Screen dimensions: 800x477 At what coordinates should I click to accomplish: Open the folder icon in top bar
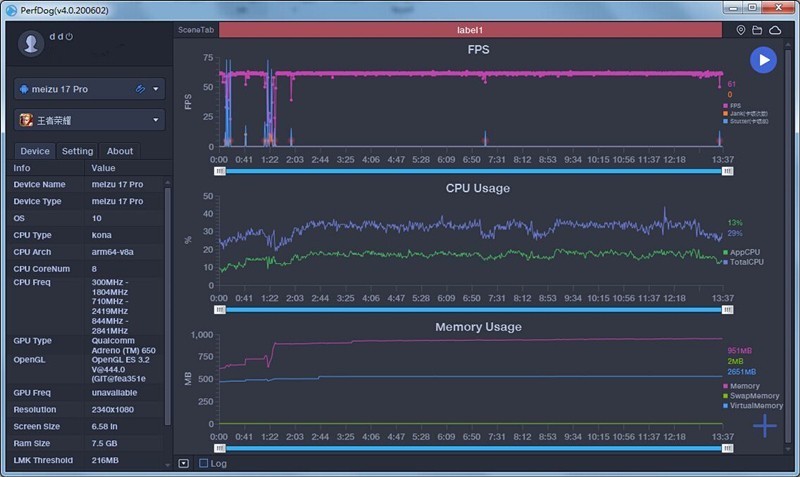(757, 30)
